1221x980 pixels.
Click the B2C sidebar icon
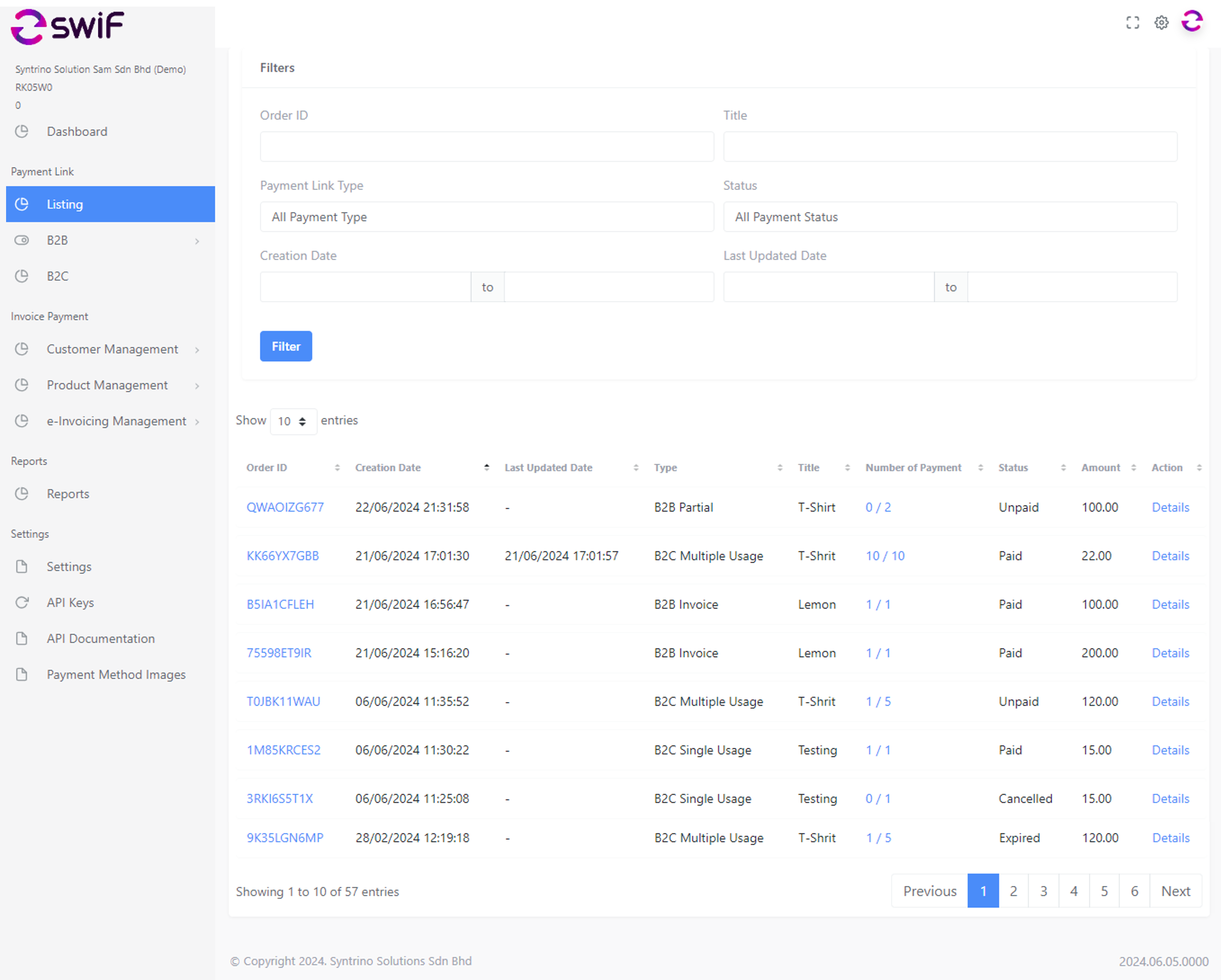click(x=22, y=276)
